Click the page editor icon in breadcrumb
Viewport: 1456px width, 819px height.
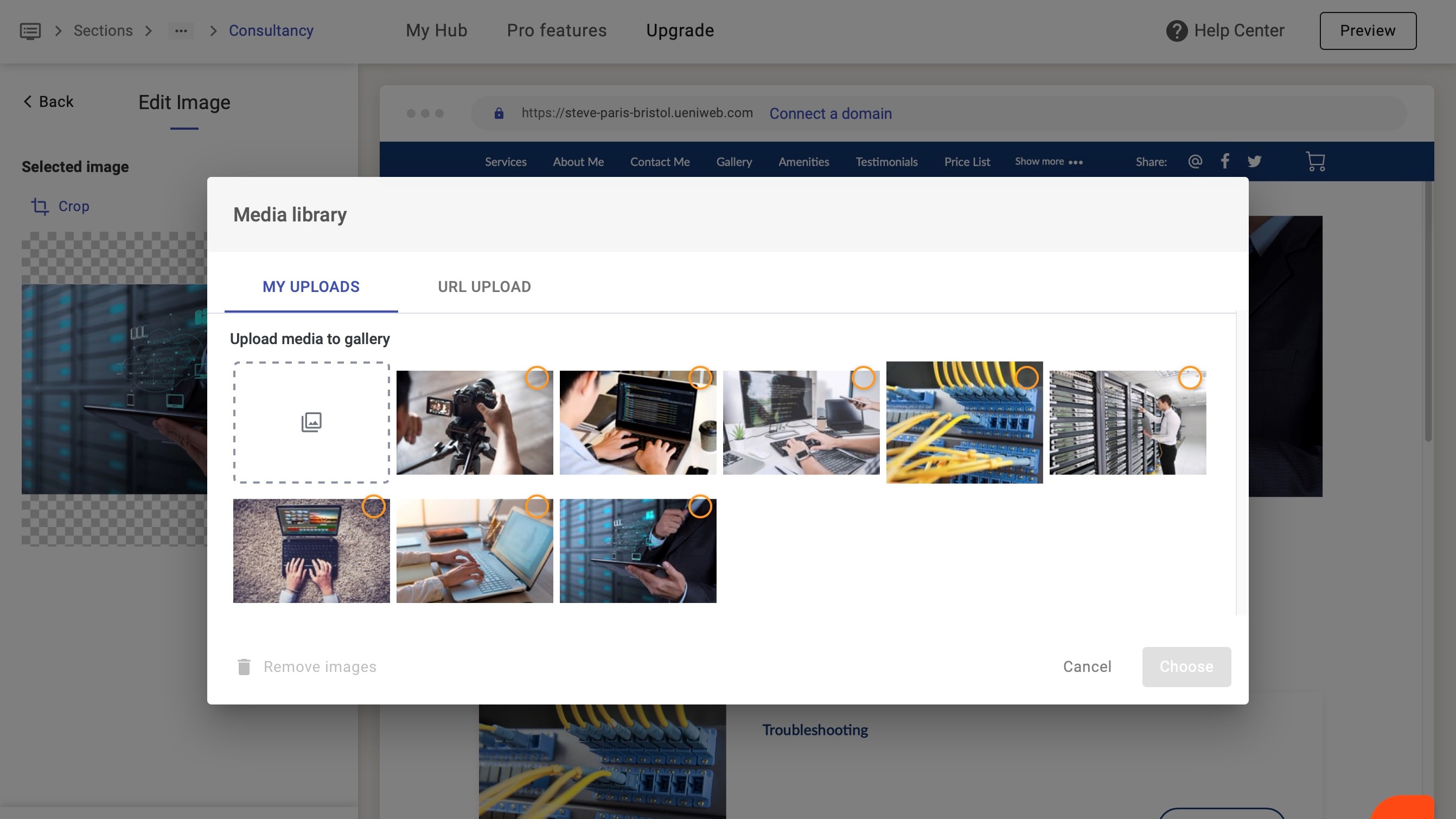(x=30, y=30)
